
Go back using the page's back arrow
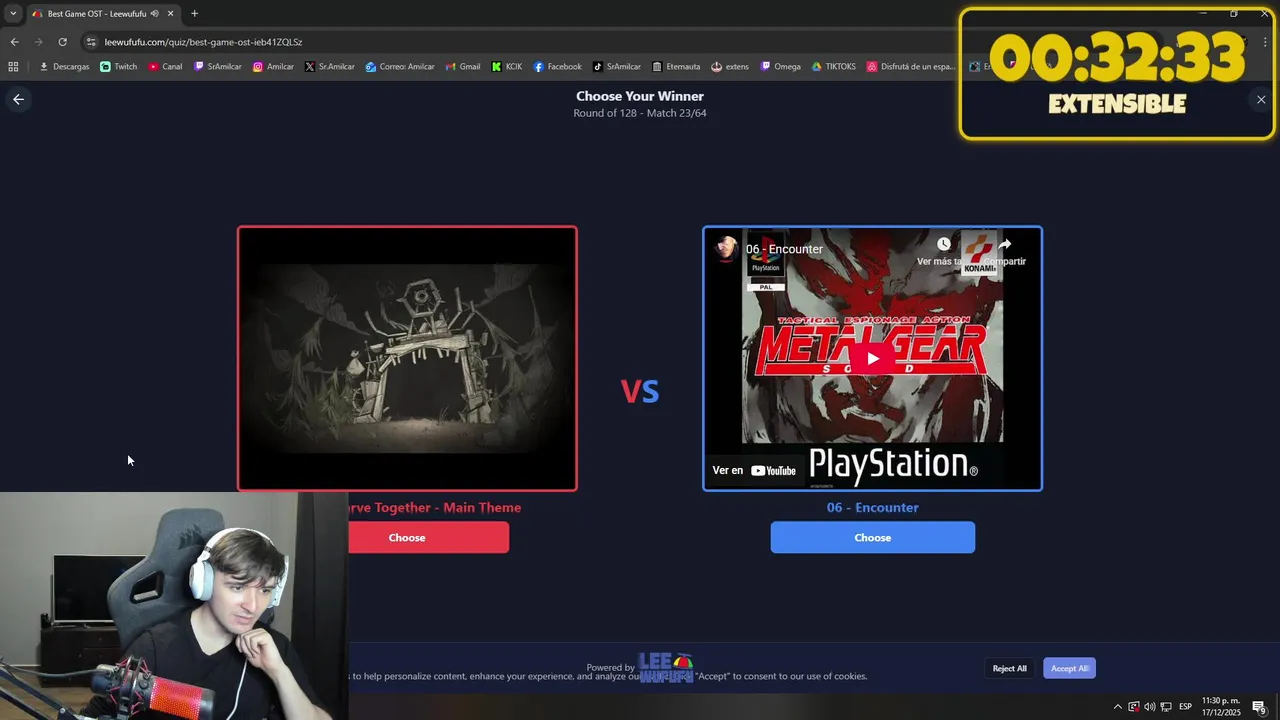click(18, 99)
